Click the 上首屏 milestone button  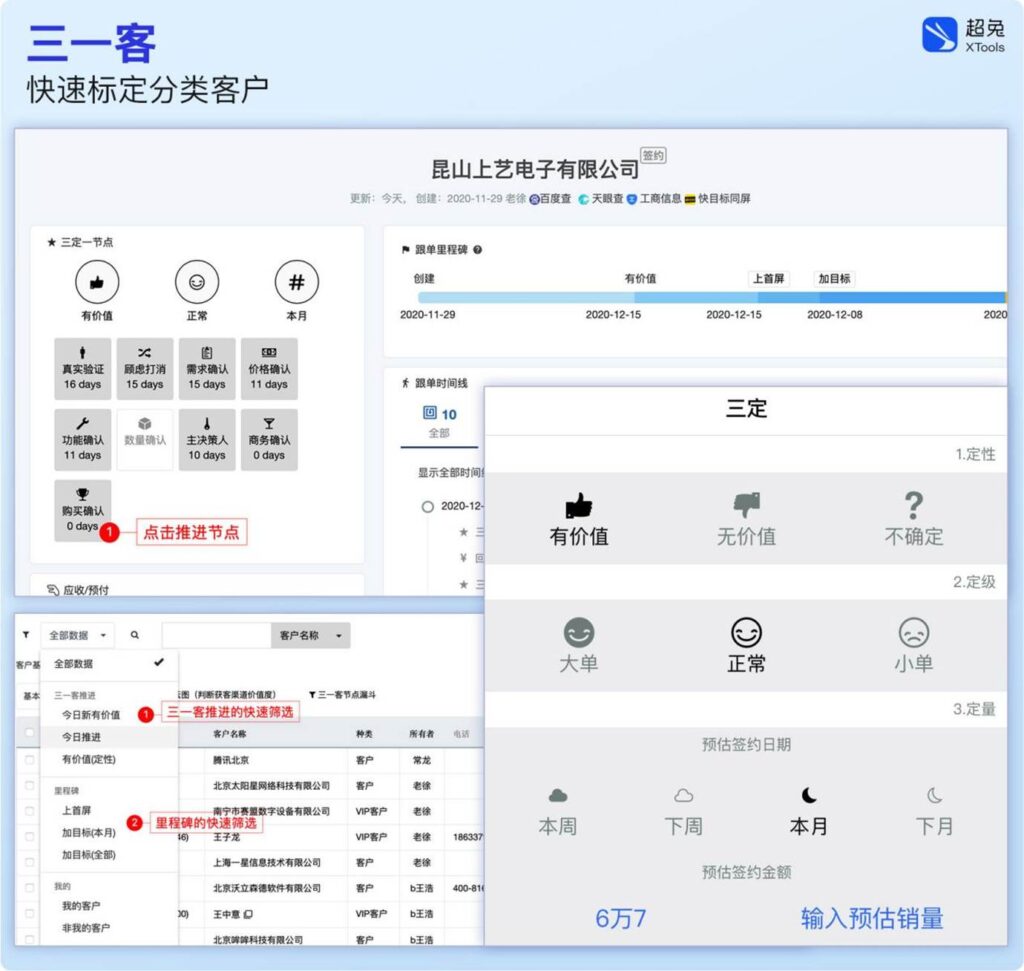coord(768,278)
